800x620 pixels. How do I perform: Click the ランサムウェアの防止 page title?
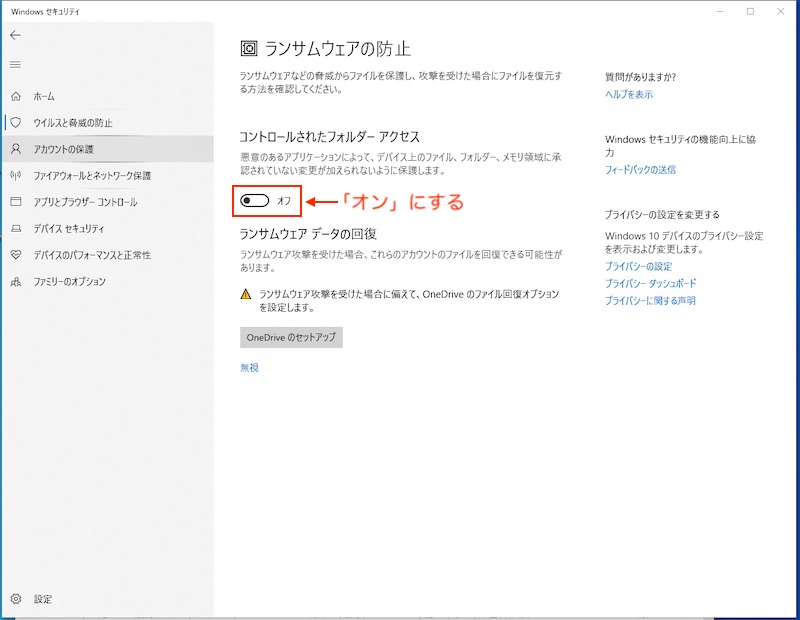click(x=338, y=48)
